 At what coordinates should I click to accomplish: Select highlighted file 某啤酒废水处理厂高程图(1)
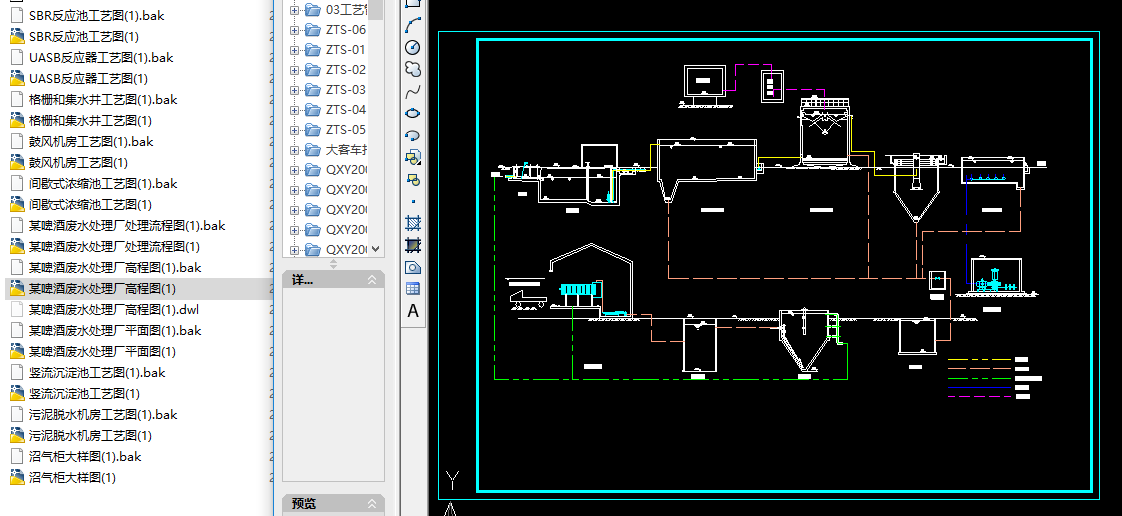pos(102,288)
